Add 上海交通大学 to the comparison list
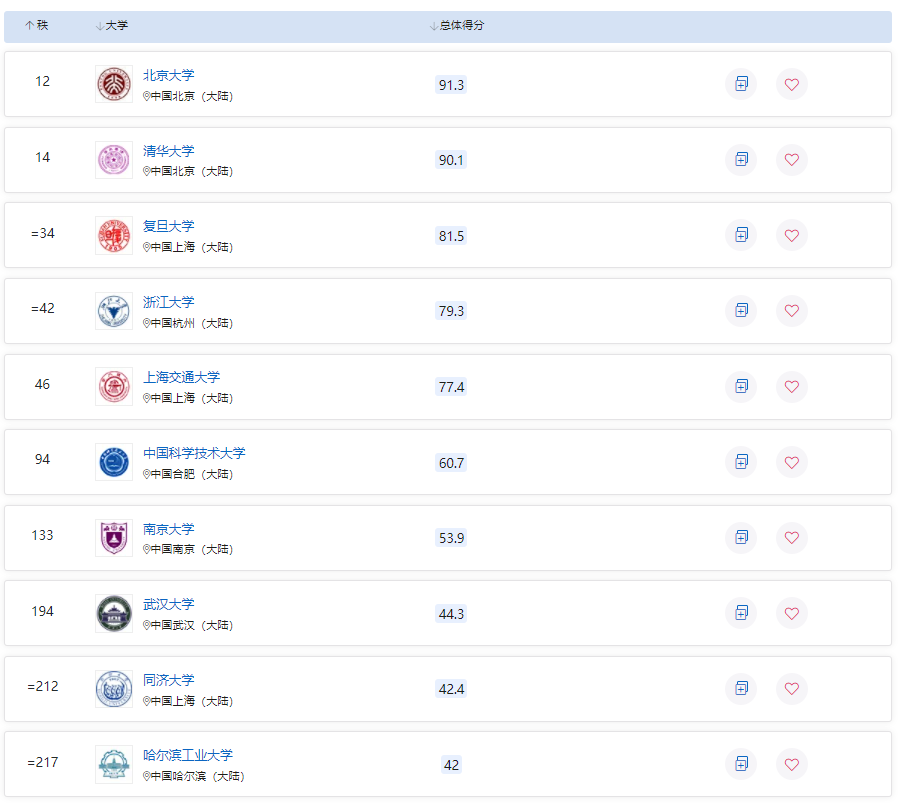 [741, 386]
